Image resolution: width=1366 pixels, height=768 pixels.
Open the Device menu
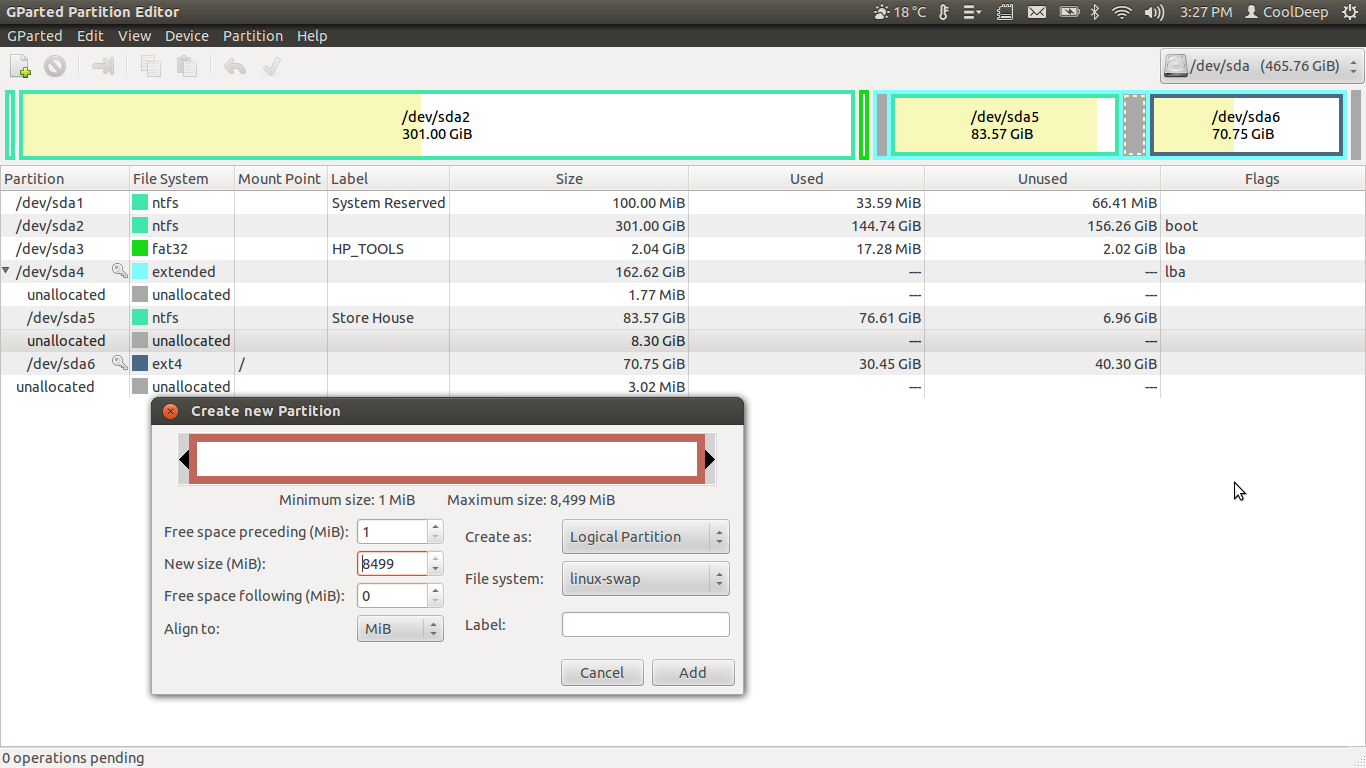click(187, 36)
